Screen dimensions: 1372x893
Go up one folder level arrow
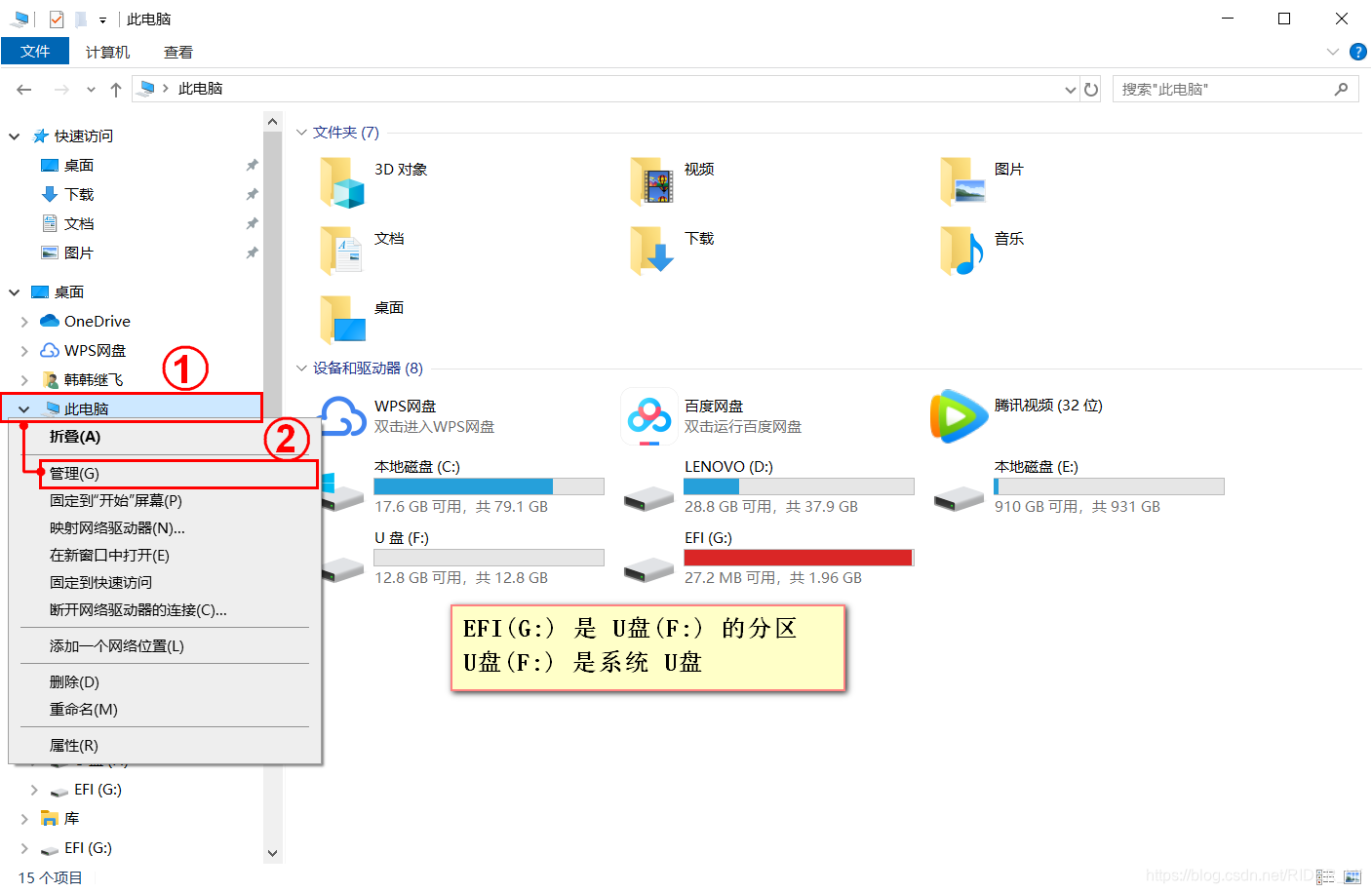pos(116,90)
